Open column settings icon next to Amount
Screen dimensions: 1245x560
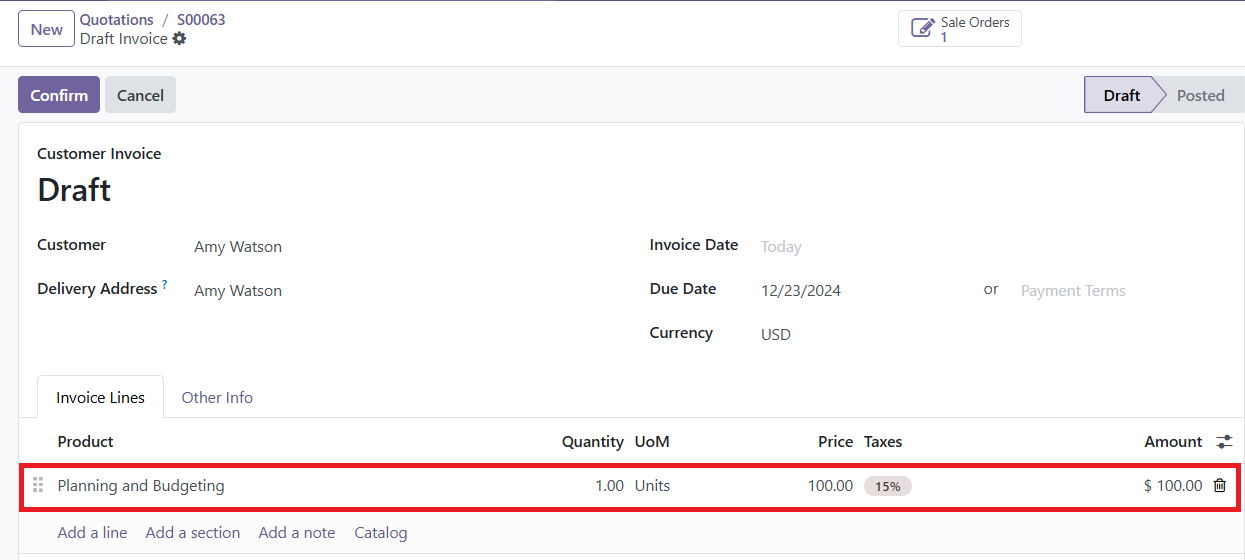tap(1224, 441)
